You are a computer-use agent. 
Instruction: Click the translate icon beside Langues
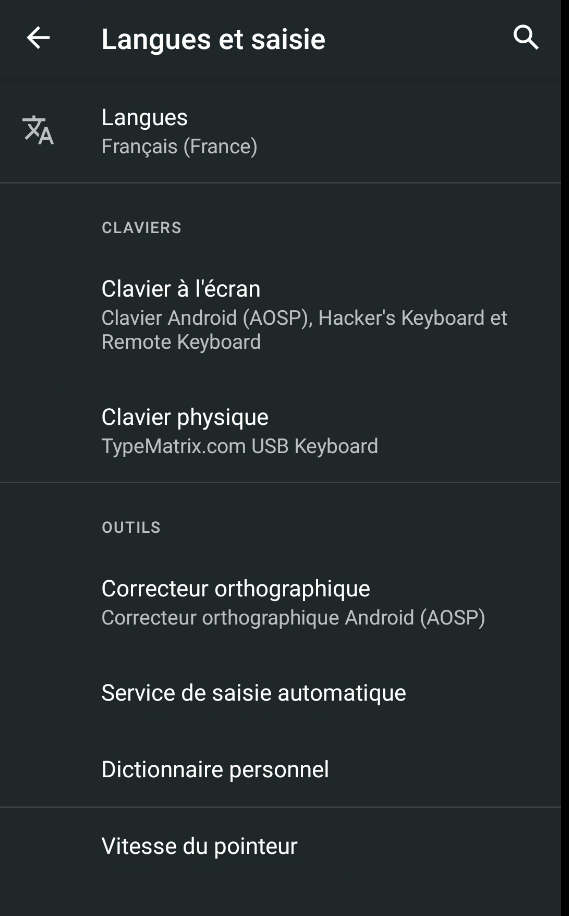[x=38, y=130]
